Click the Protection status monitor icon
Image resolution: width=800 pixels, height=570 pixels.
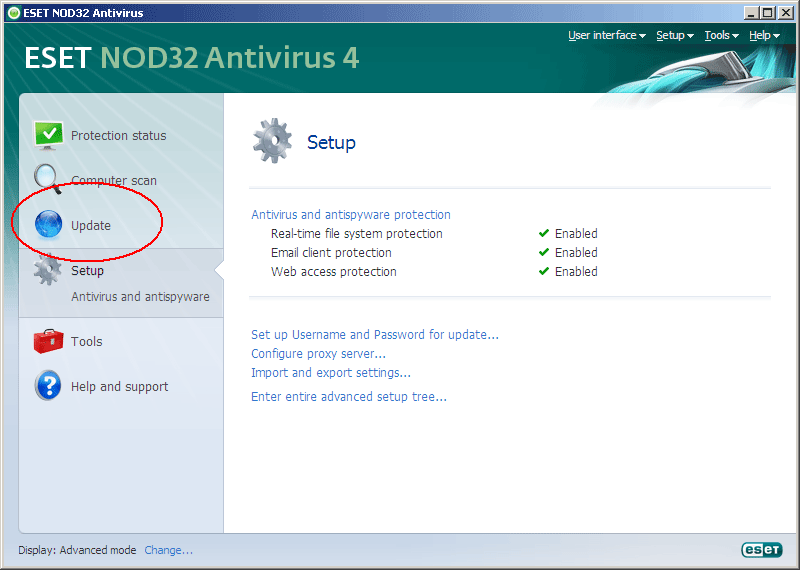coord(48,135)
